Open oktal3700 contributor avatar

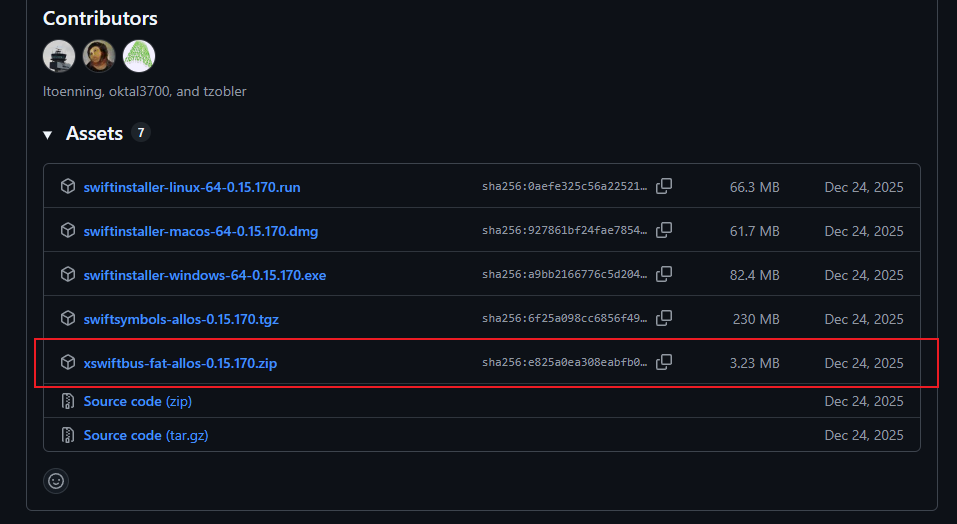pos(99,56)
